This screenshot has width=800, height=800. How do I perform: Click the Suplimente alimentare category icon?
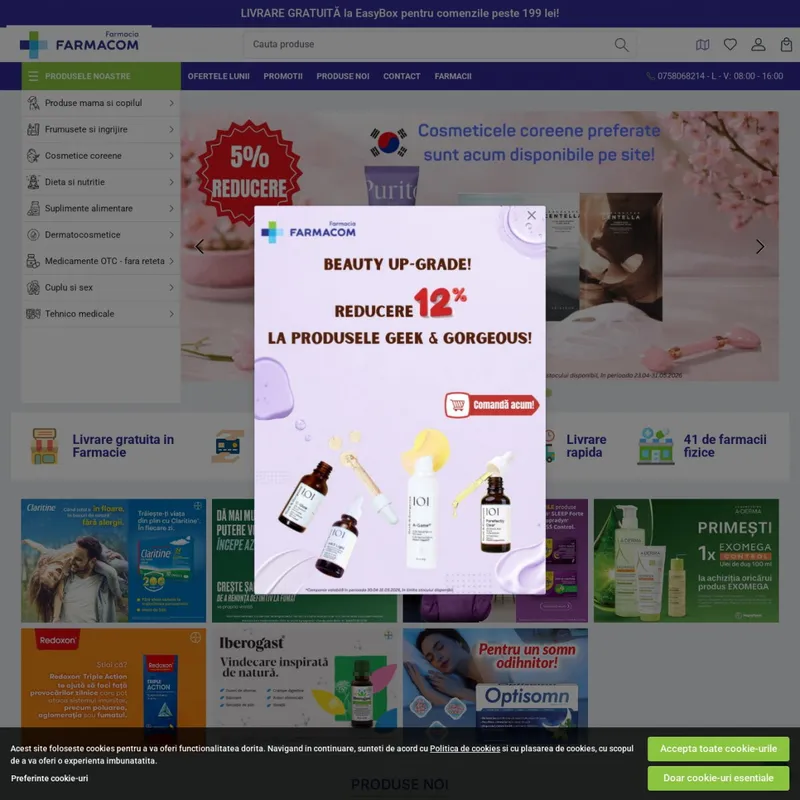click(33, 208)
